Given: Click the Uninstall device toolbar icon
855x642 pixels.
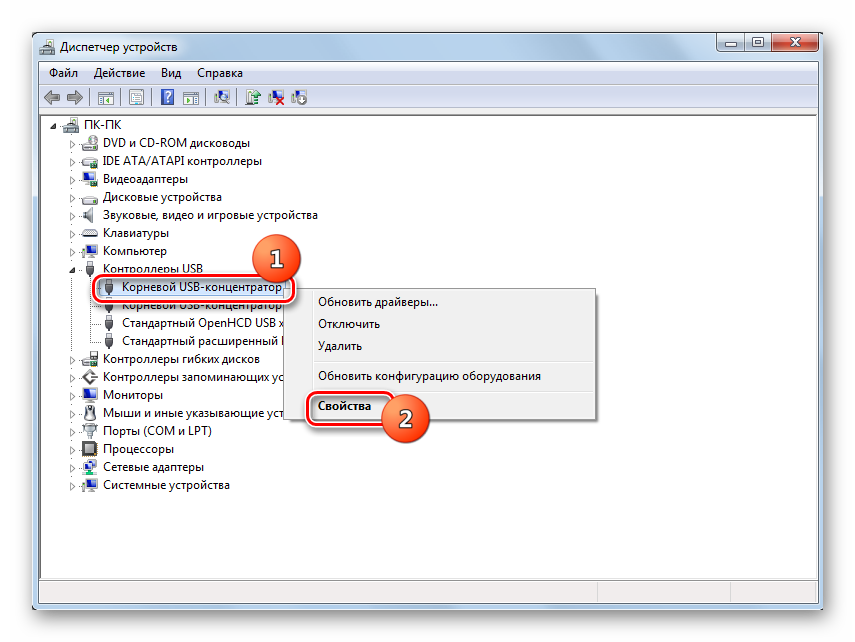Looking at the screenshot, I should point(299,97).
